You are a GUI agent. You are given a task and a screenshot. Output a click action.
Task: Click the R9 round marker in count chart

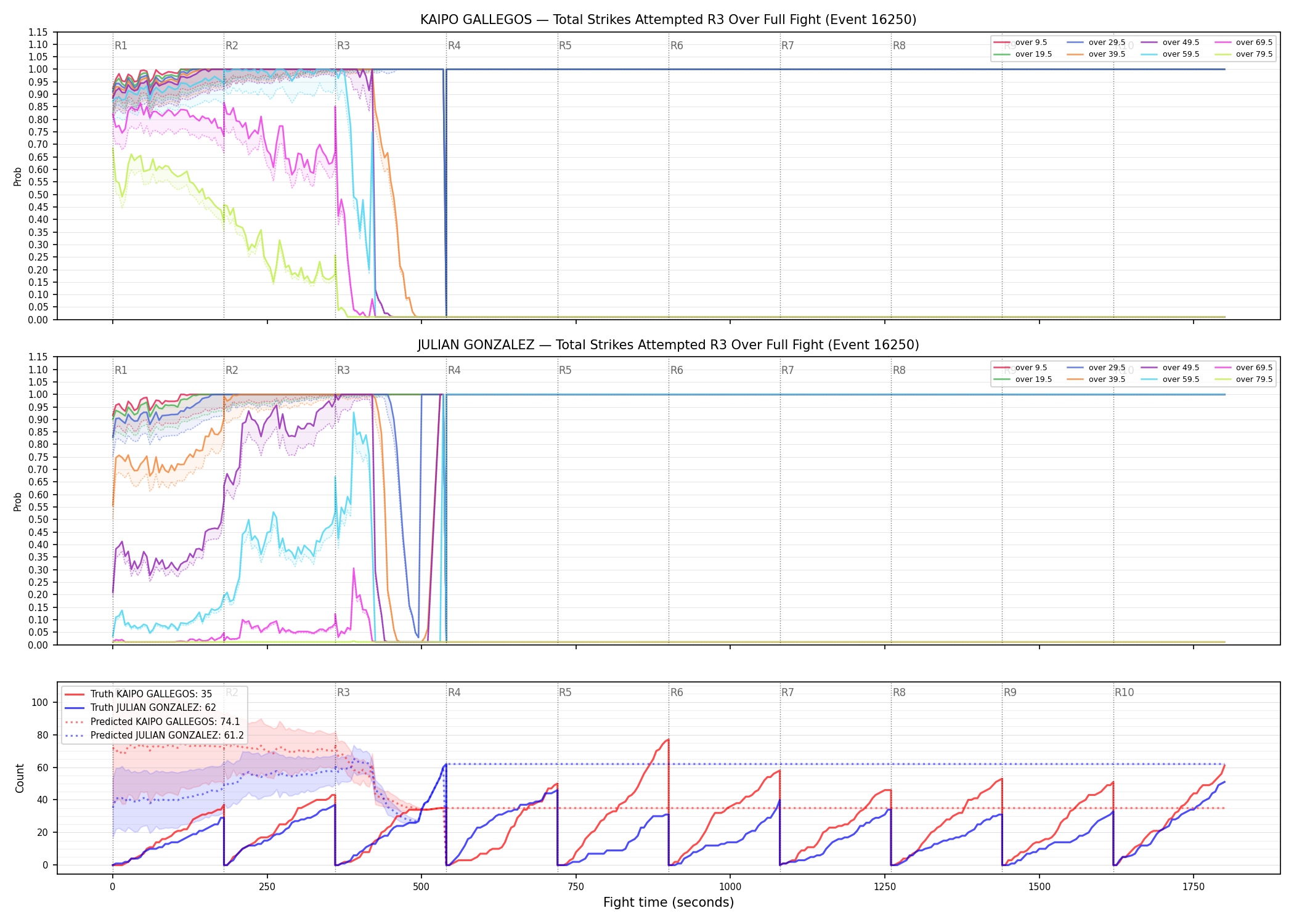click(1010, 692)
